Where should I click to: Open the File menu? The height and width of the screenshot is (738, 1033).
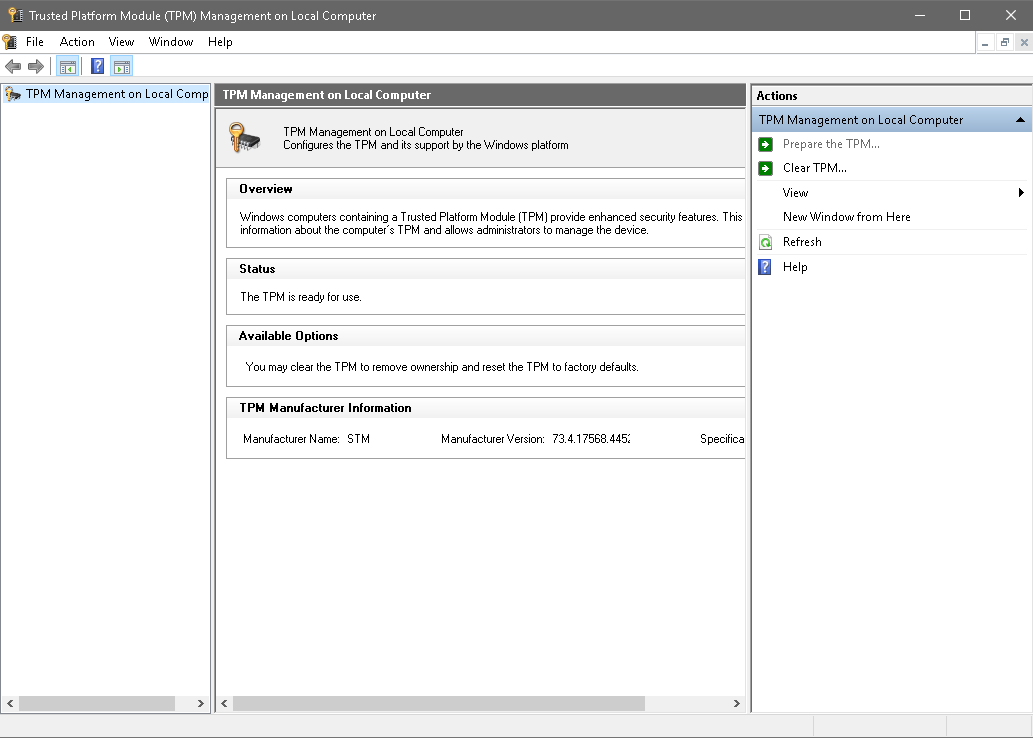click(x=35, y=42)
